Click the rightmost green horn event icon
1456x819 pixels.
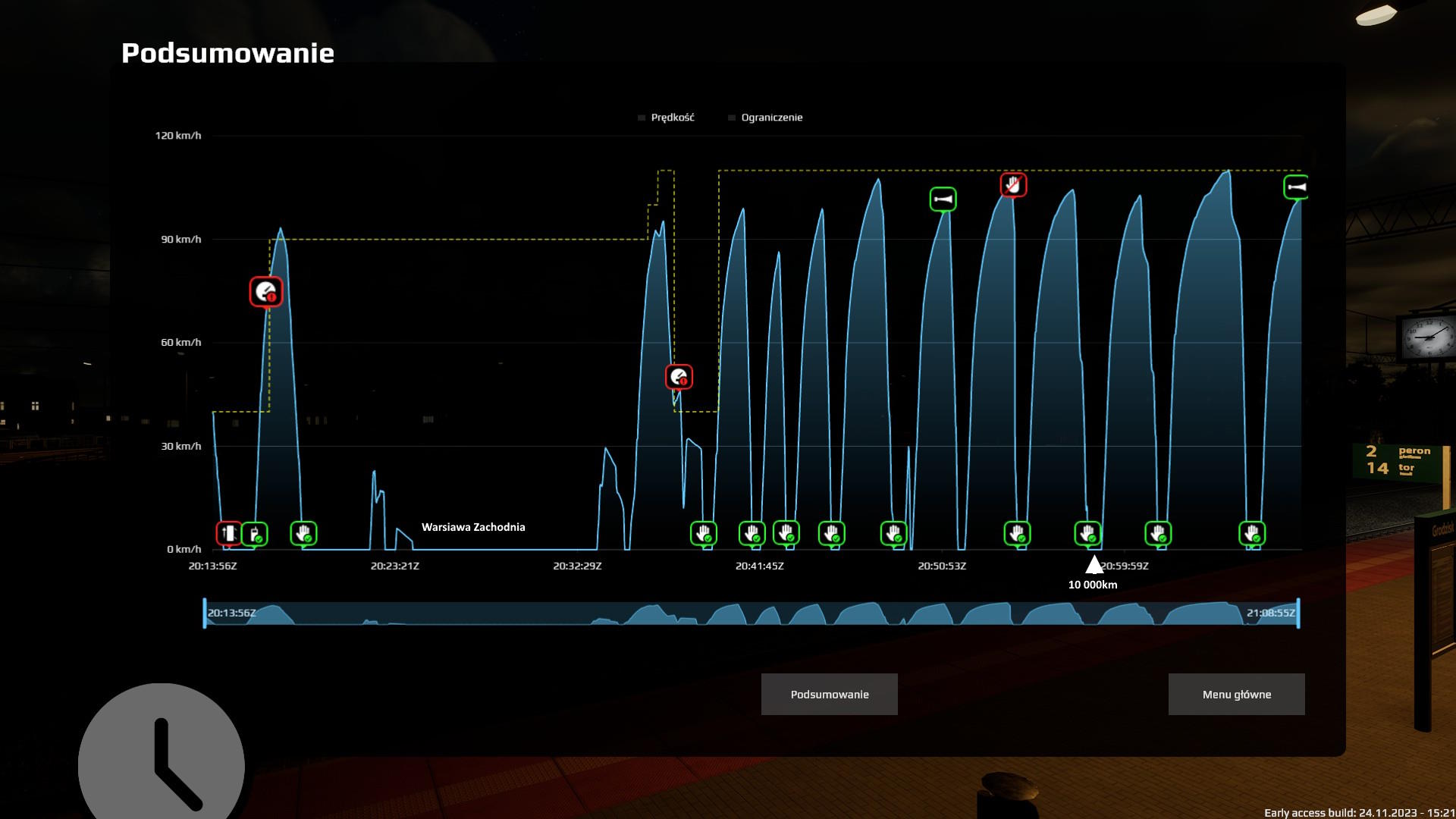click(x=1296, y=187)
